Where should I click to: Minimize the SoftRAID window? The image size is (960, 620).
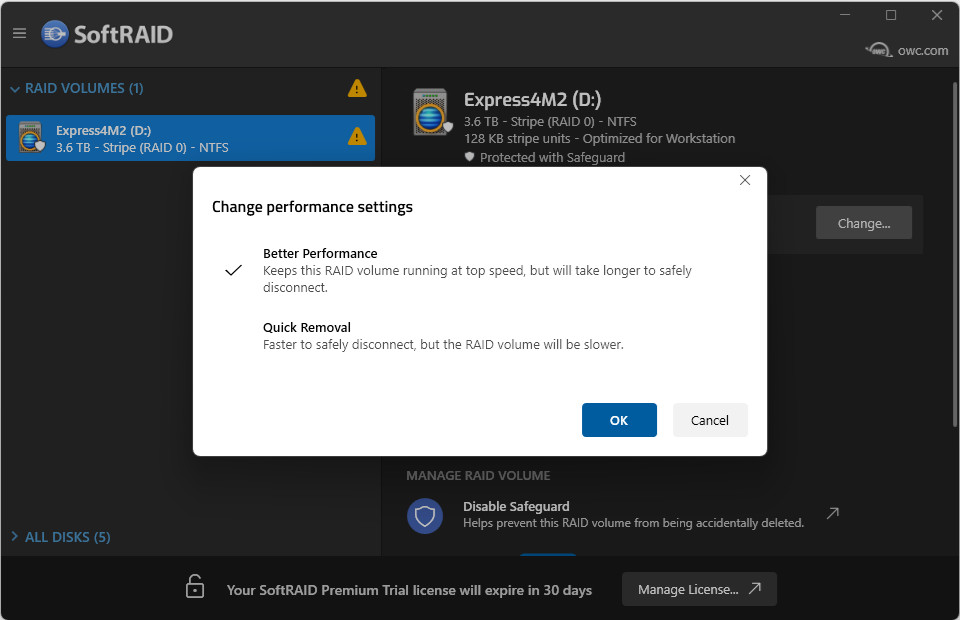tap(845, 15)
